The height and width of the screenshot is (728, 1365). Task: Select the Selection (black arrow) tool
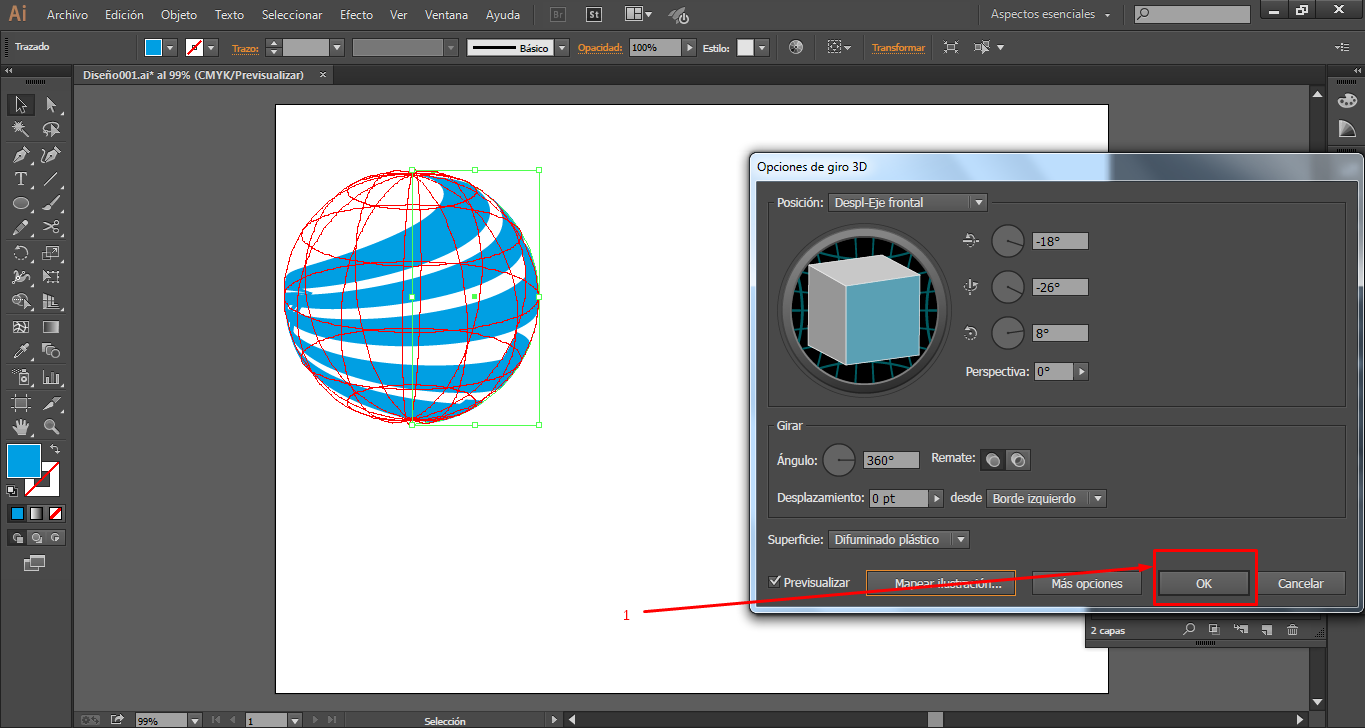pos(20,105)
